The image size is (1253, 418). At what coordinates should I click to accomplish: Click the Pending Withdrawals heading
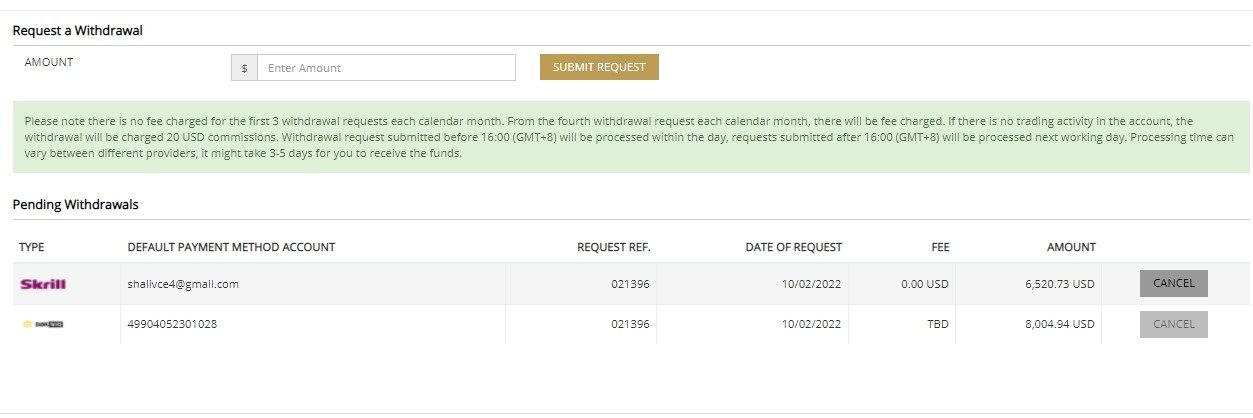[75, 205]
